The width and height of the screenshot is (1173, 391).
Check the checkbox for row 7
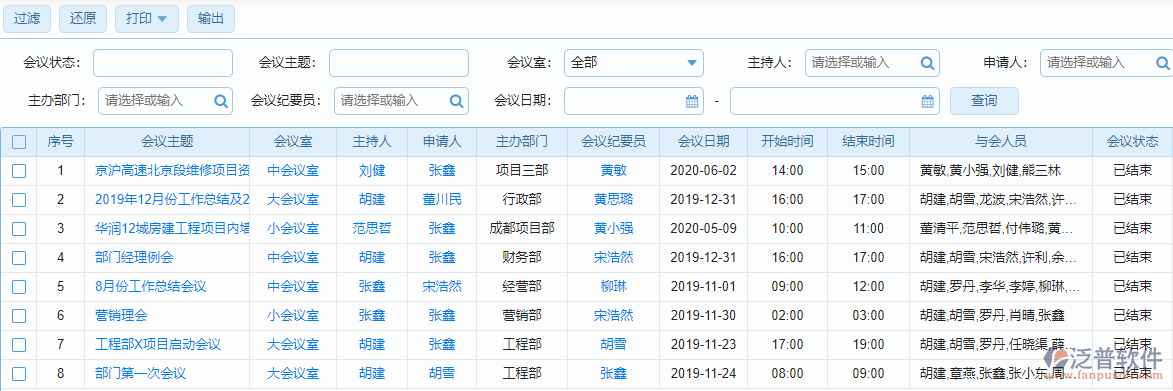[x=19, y=345]
